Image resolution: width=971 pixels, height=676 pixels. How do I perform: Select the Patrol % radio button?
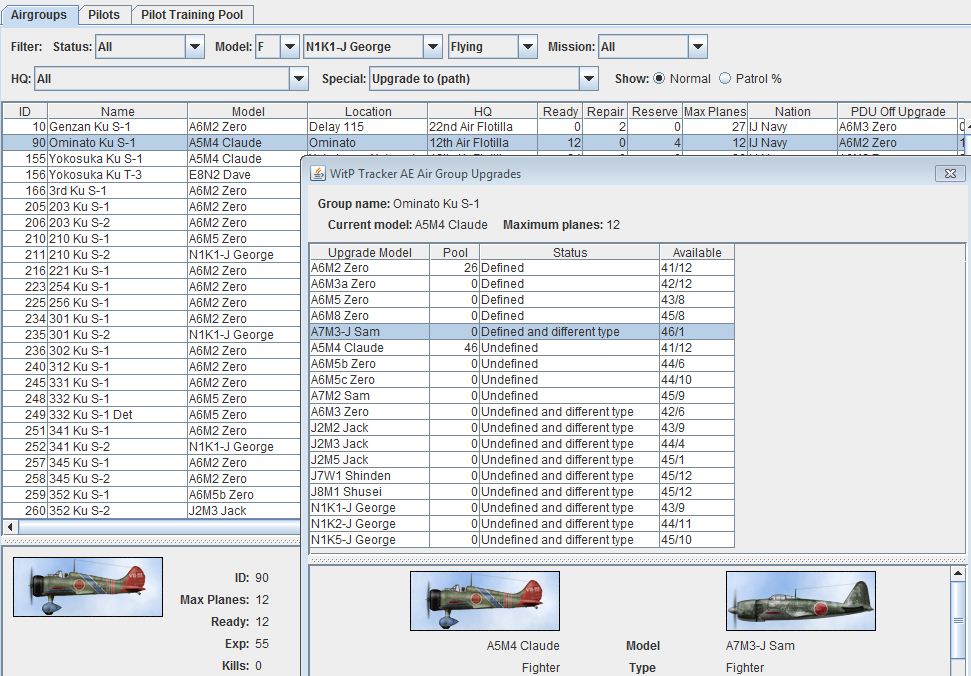point(726,78)
